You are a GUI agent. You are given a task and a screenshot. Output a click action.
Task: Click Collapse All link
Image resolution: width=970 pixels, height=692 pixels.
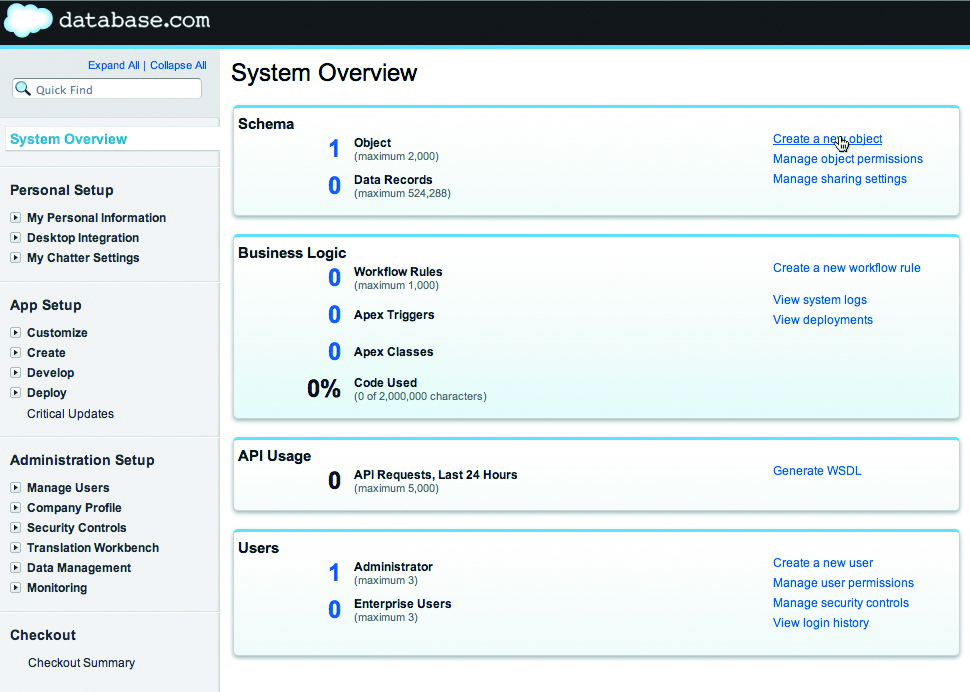coord(178,65)
